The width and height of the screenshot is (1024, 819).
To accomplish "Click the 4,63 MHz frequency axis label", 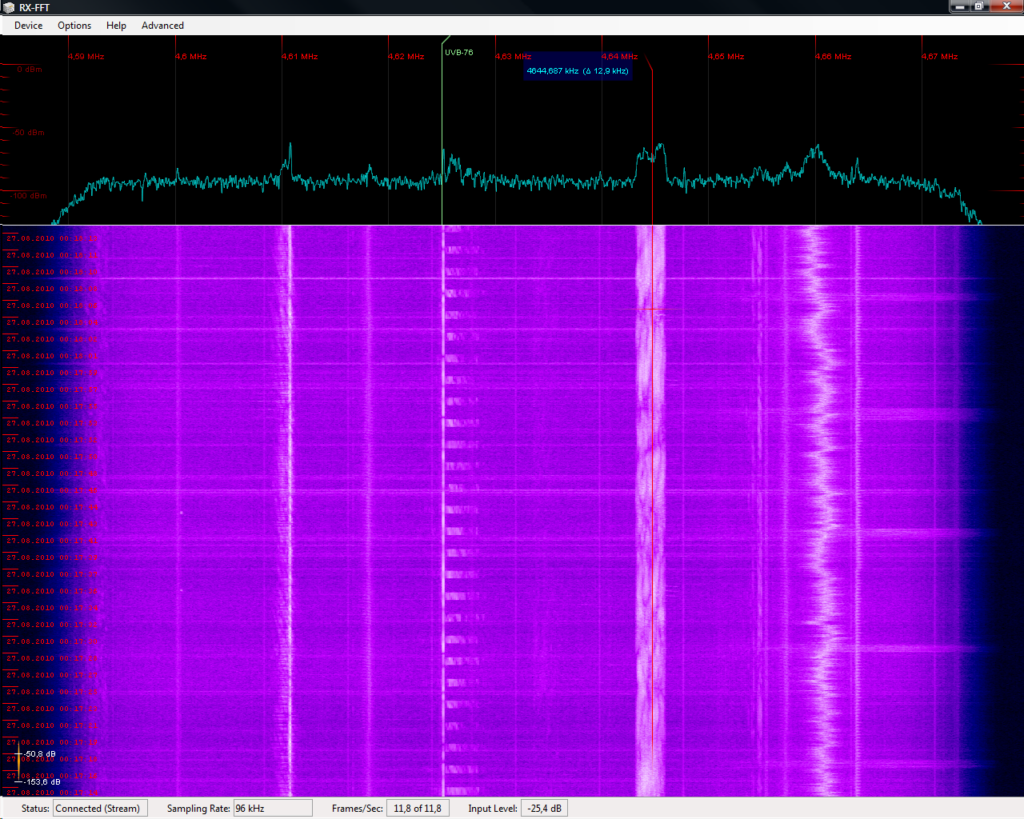I will [513, 57].
